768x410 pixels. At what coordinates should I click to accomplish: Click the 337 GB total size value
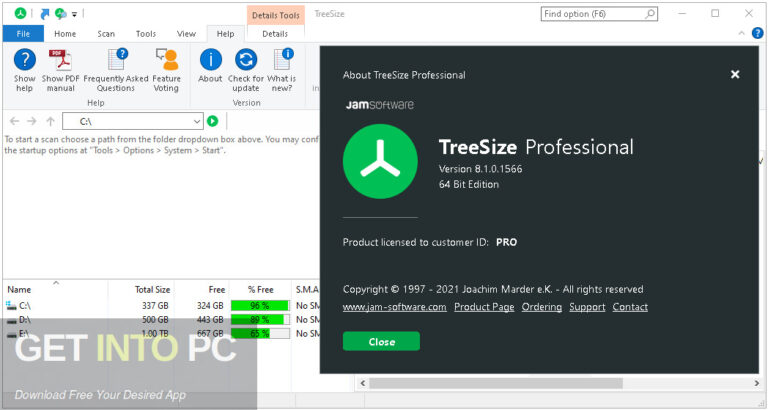tap(155, 306)
